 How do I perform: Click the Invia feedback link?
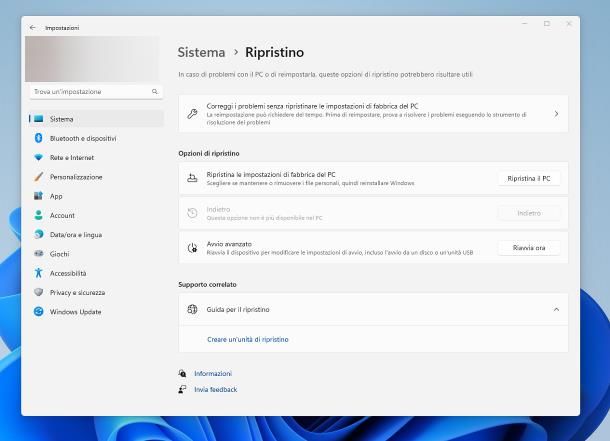click(216, 389)
